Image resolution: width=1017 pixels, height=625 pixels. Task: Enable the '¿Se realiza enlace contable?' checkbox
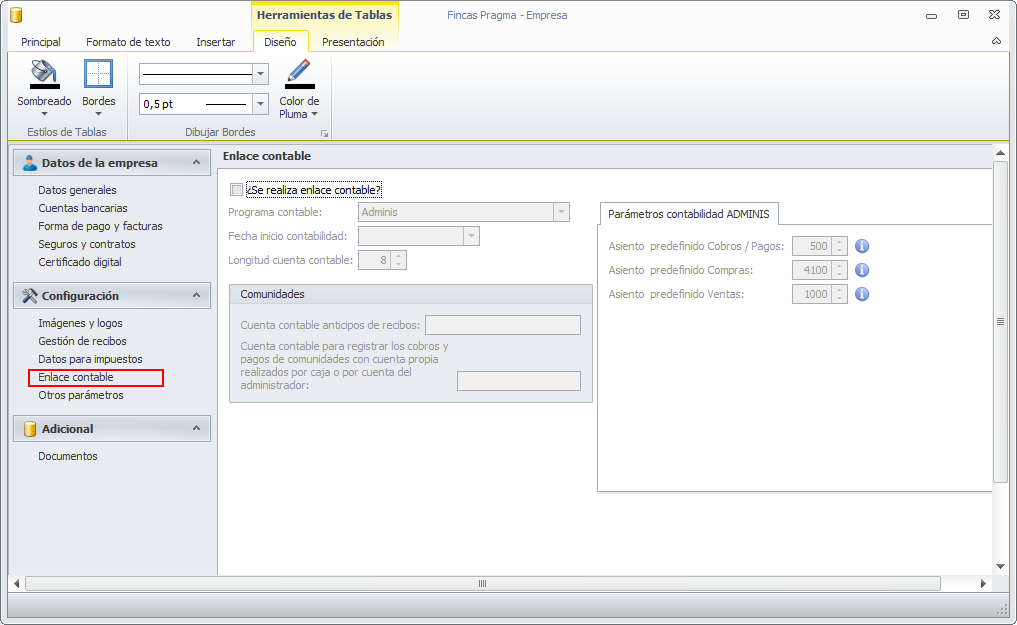[x=236, y=190]
